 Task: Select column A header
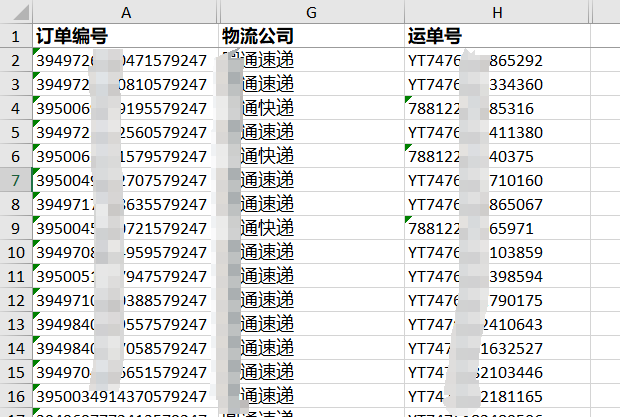(125, 12)
